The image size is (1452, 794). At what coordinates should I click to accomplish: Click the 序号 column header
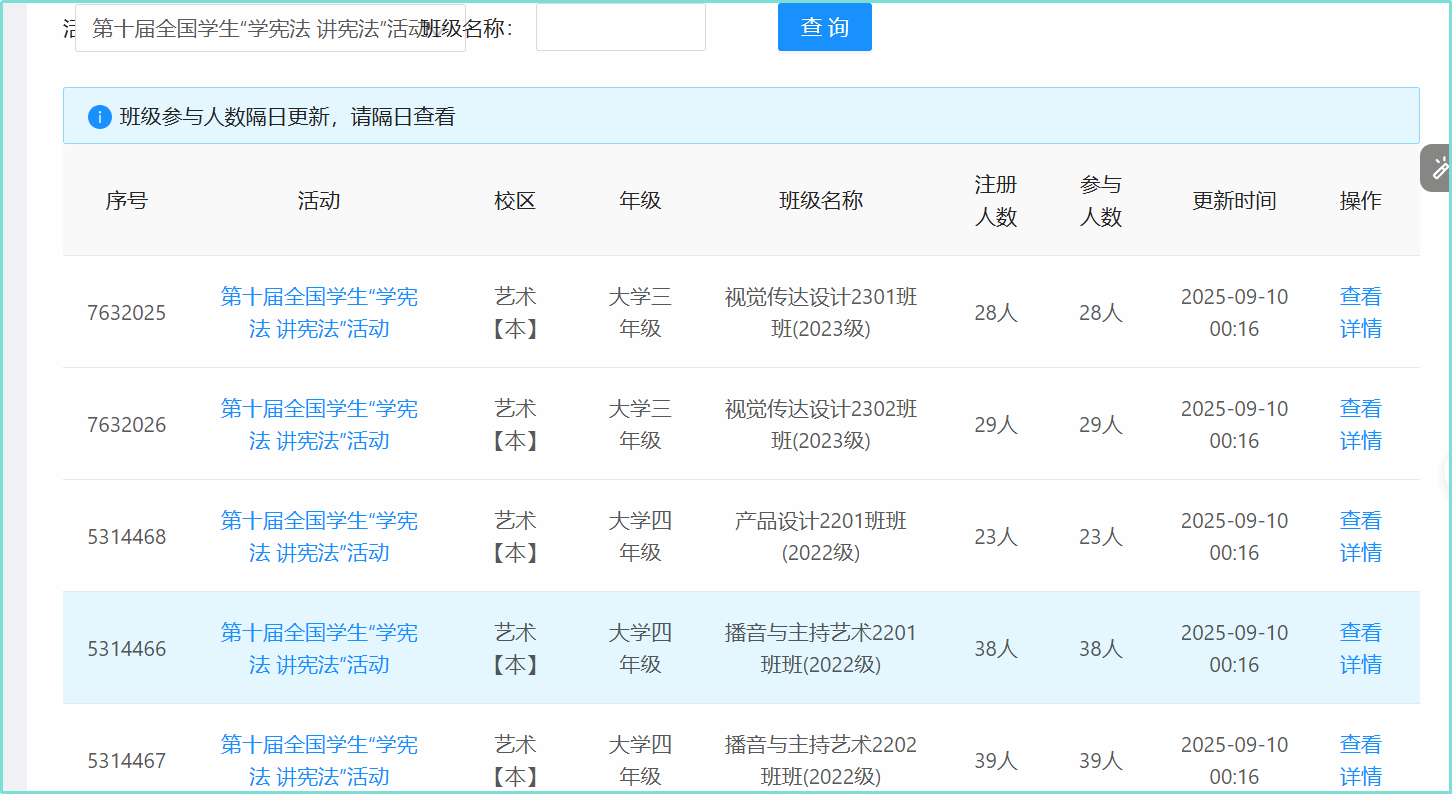(126, 201)
